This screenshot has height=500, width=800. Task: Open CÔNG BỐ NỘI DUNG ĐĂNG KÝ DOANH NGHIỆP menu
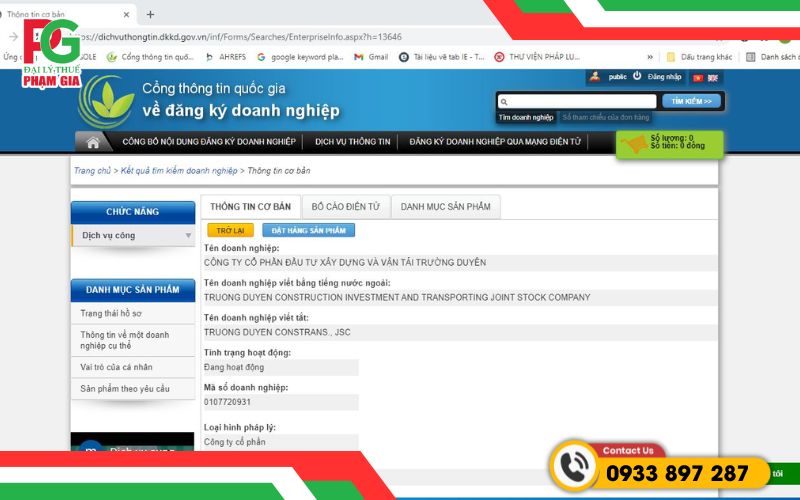click(209, 142)
